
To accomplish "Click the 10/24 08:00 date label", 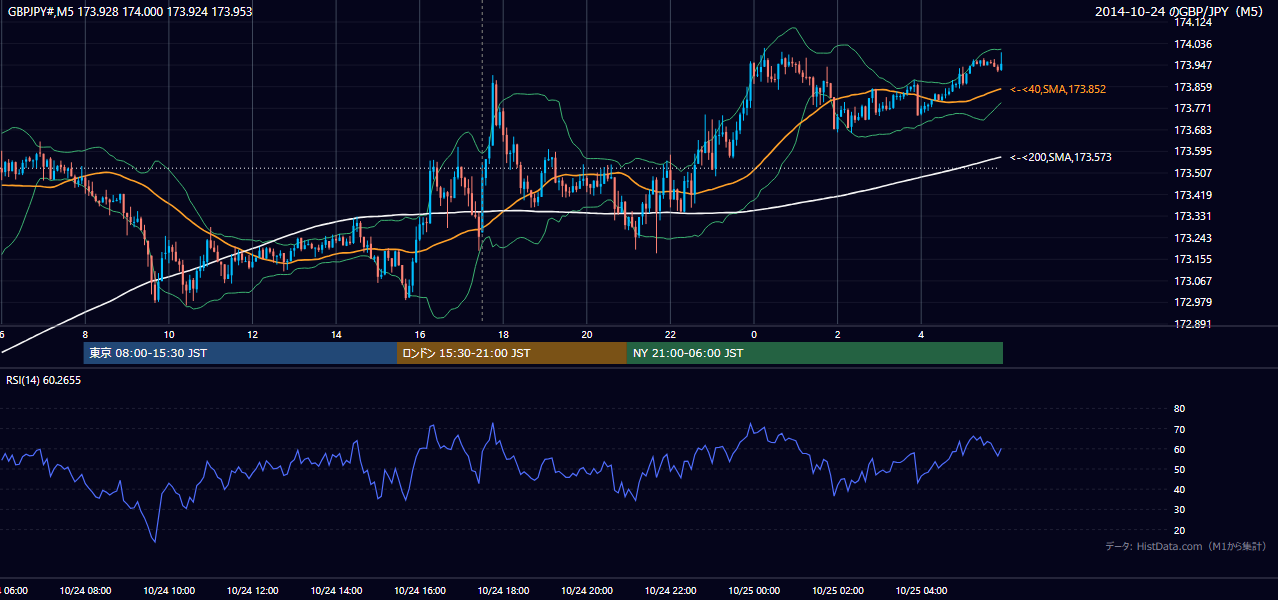I will [85, 591].
